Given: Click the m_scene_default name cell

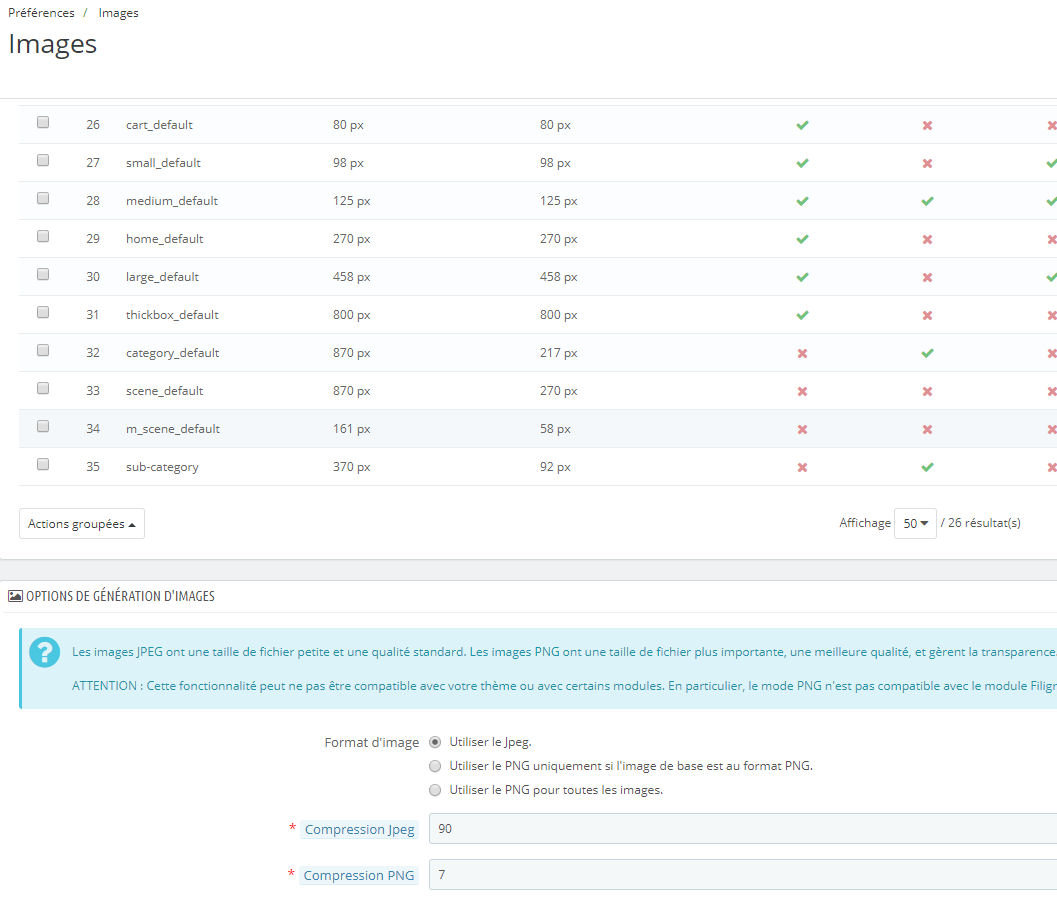Looking at the screenshot, I should 173,429.
